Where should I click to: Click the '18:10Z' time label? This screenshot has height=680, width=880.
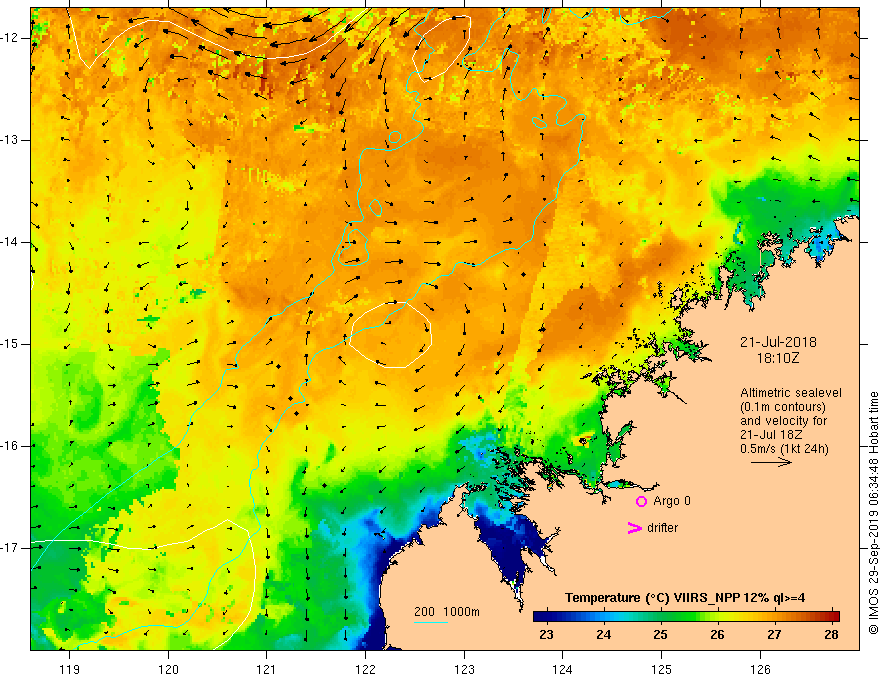pos(778,358)
